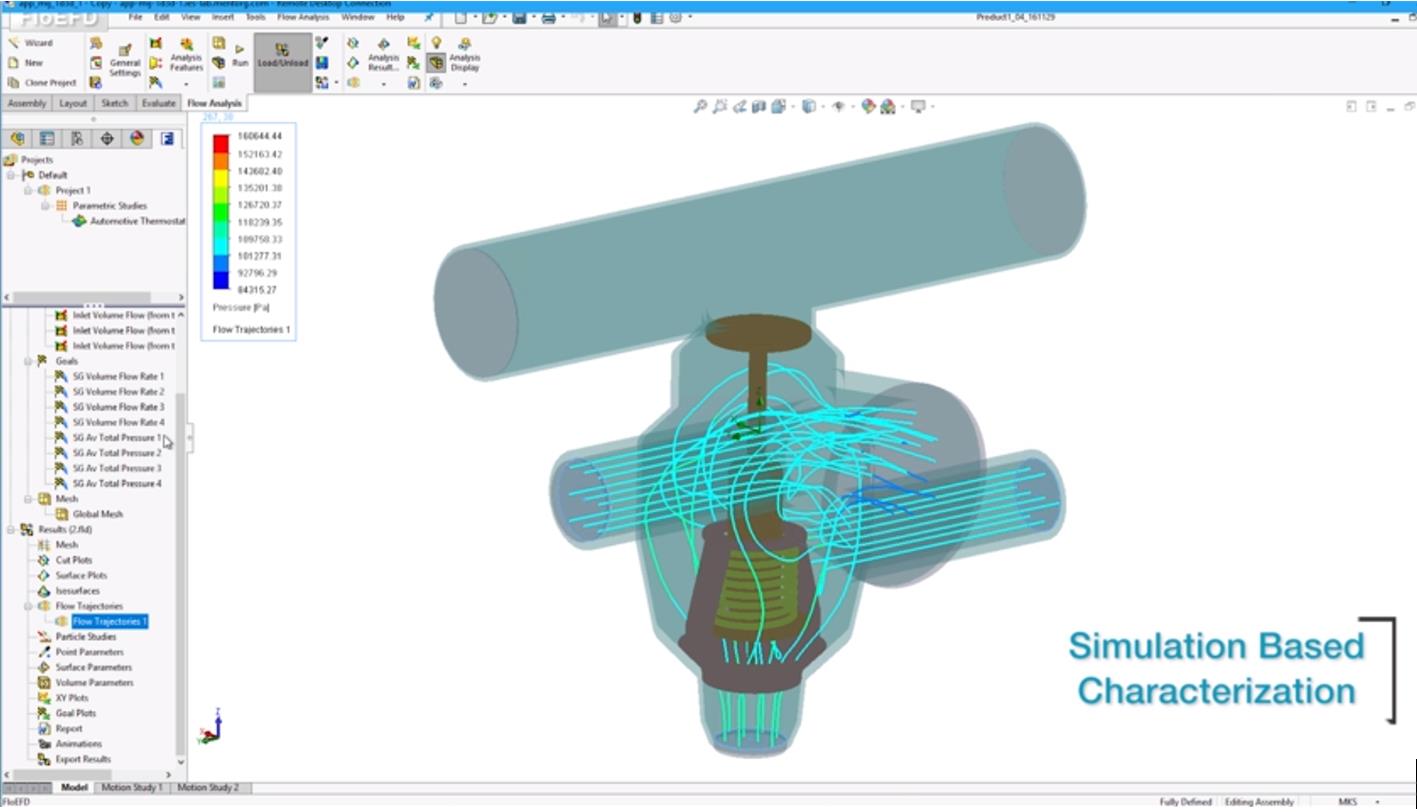The height and width of the screenshot is (812, 1417).
Task: Collapse the Goals tree node
Action: (29, 361)
